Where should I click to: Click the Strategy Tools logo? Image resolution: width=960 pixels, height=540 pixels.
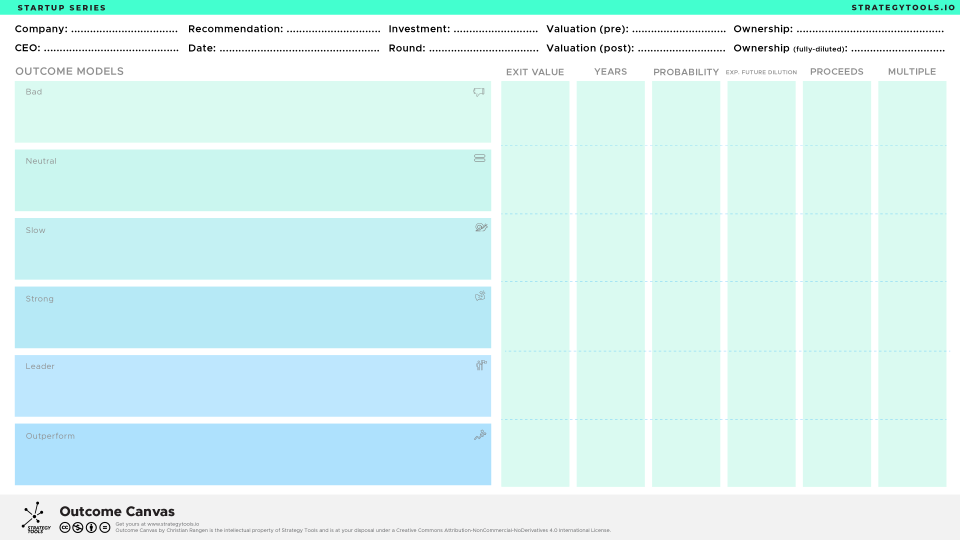[x=33, y=517]
